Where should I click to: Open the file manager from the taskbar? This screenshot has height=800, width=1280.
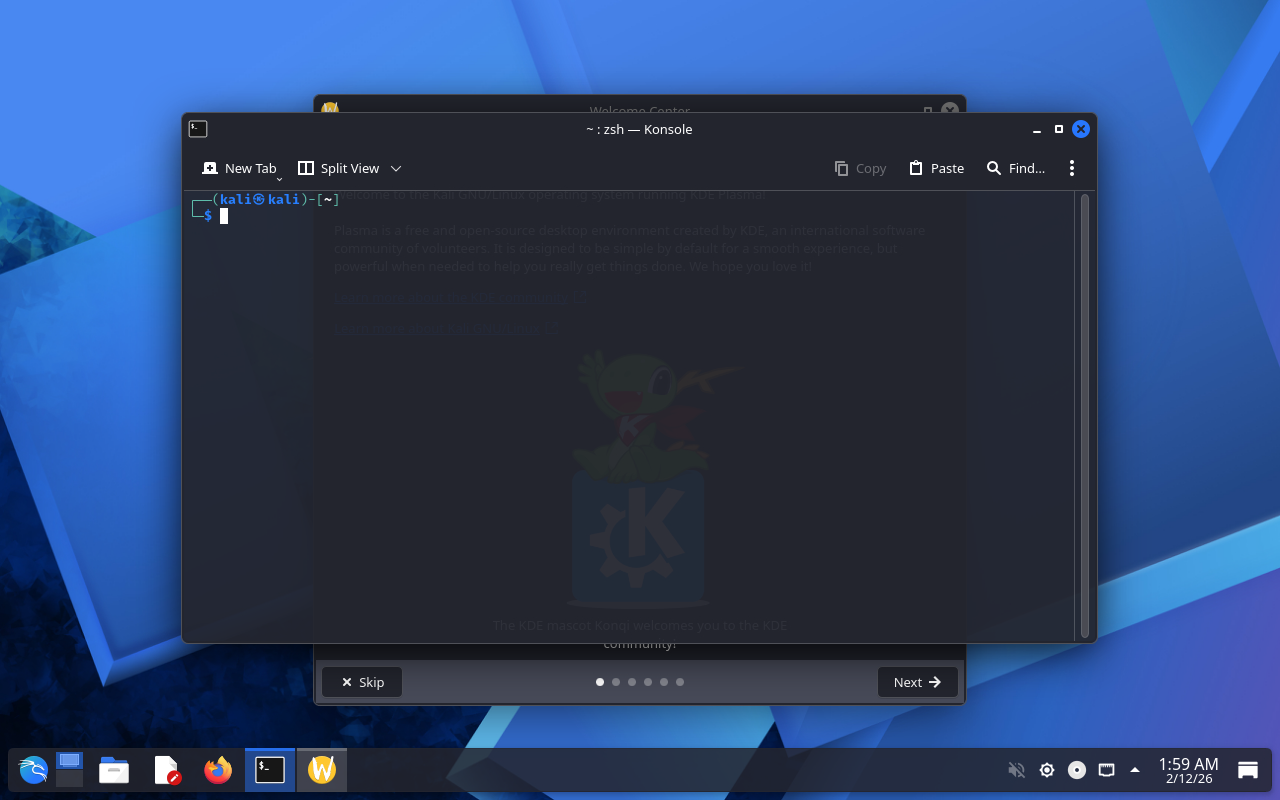click(114, 770)
